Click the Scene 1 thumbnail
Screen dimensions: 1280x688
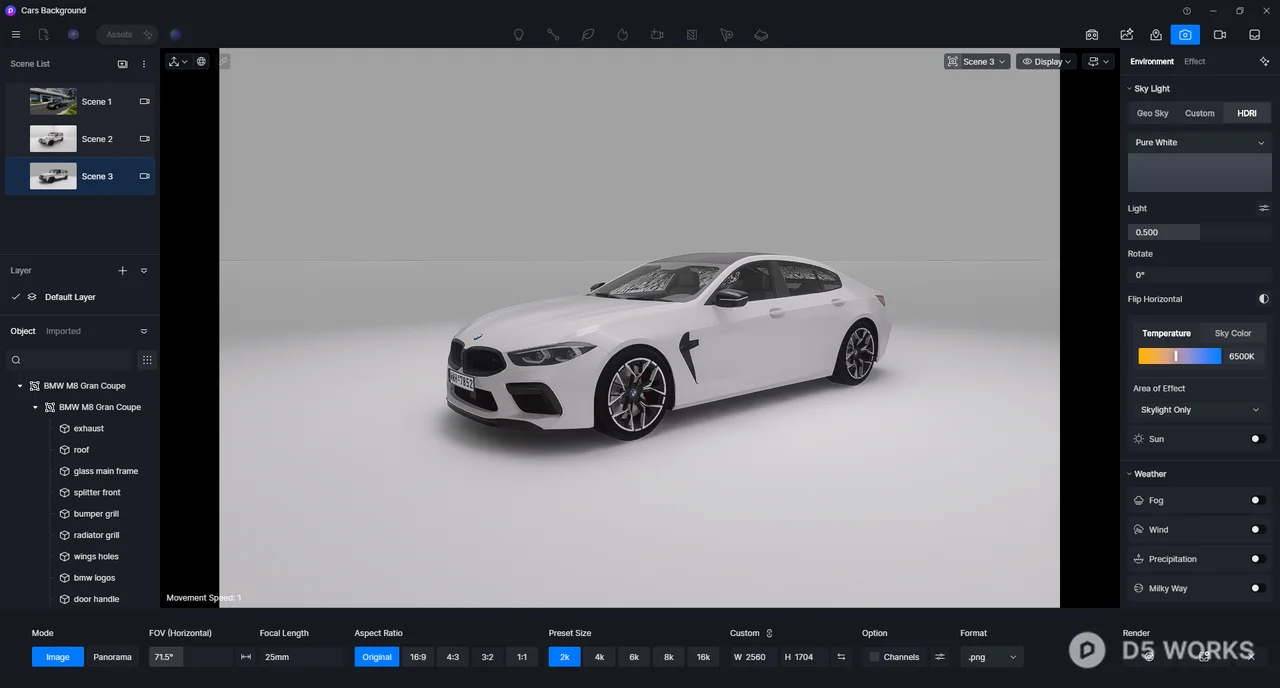coord(53,101)
